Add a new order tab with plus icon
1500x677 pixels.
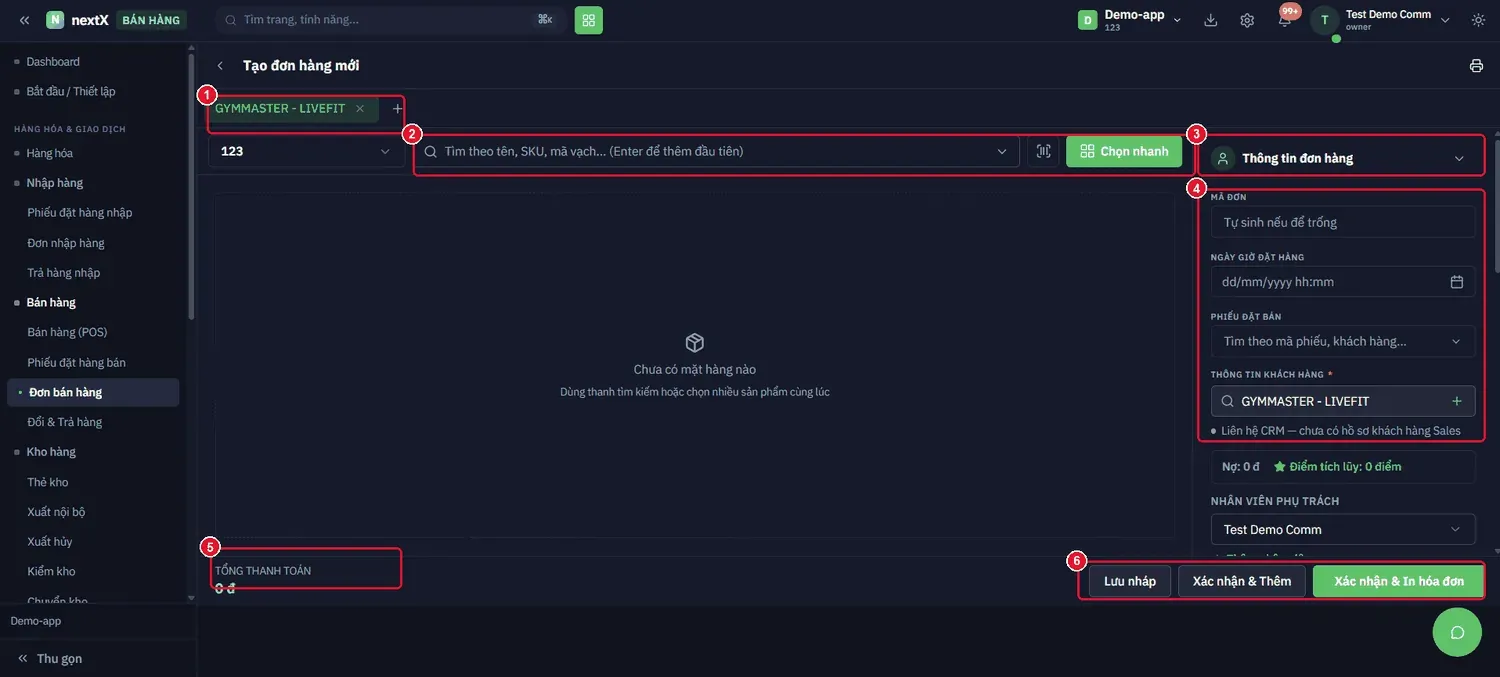coord(397,109)
